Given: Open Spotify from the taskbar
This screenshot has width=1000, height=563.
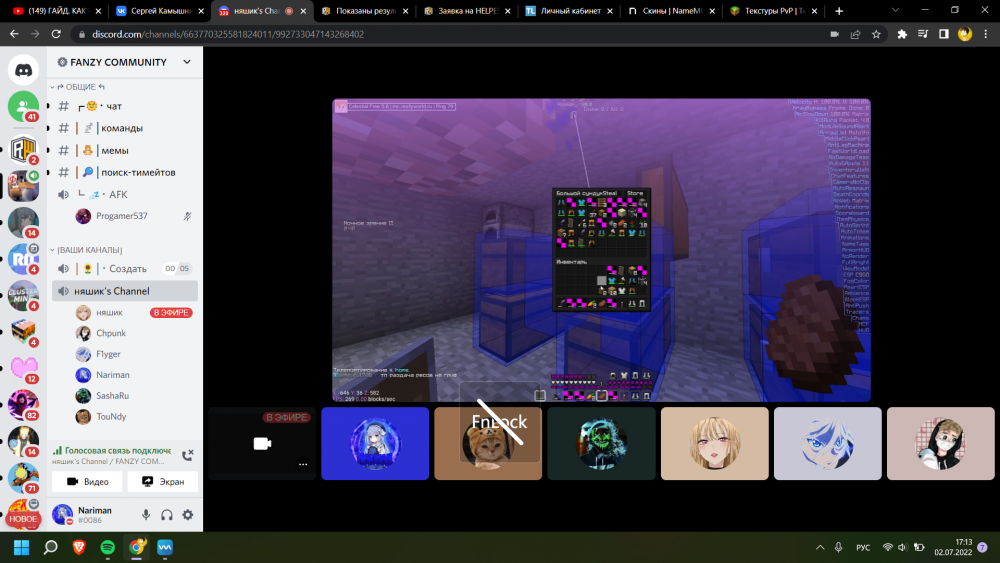Looking at the screenshot, I should coord(108,547).
